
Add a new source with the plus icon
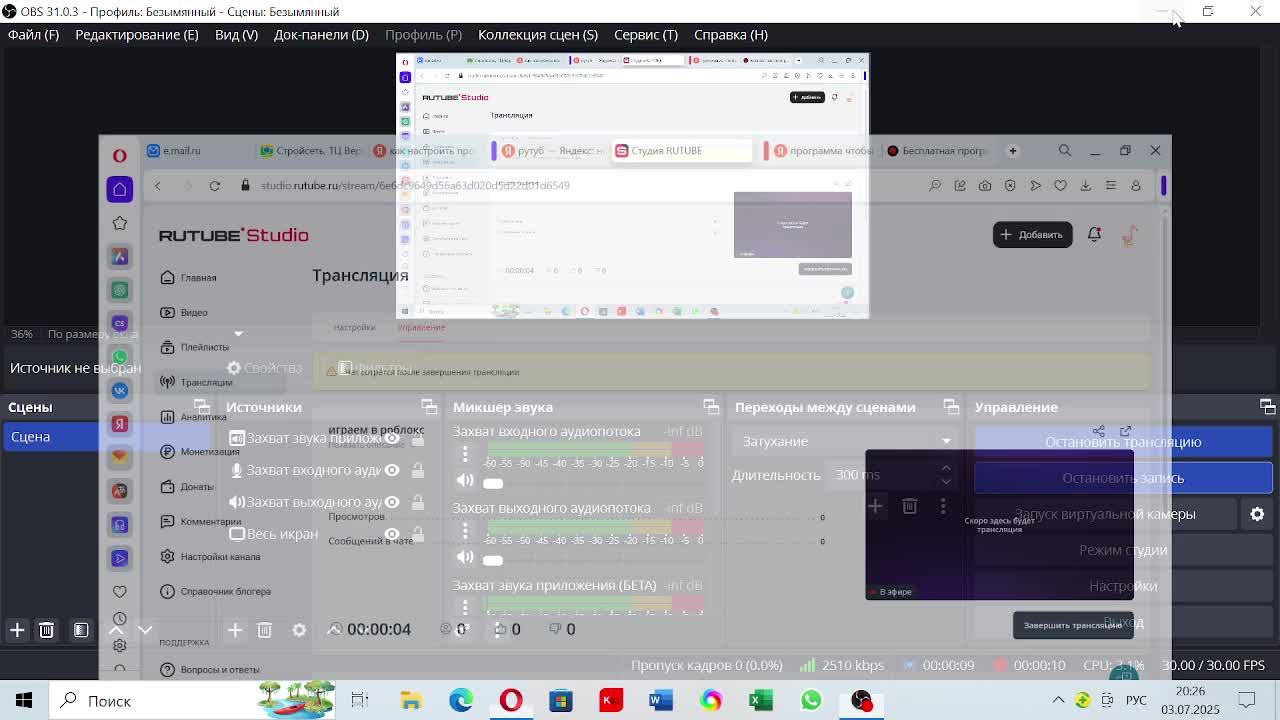235,630
